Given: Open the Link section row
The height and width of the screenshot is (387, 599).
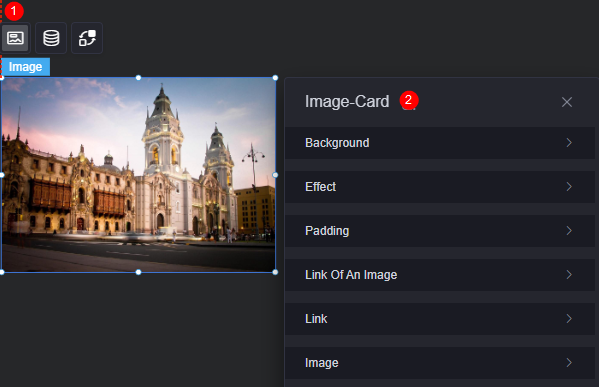Looking at the screenshot, I should (x=440, y=319).
